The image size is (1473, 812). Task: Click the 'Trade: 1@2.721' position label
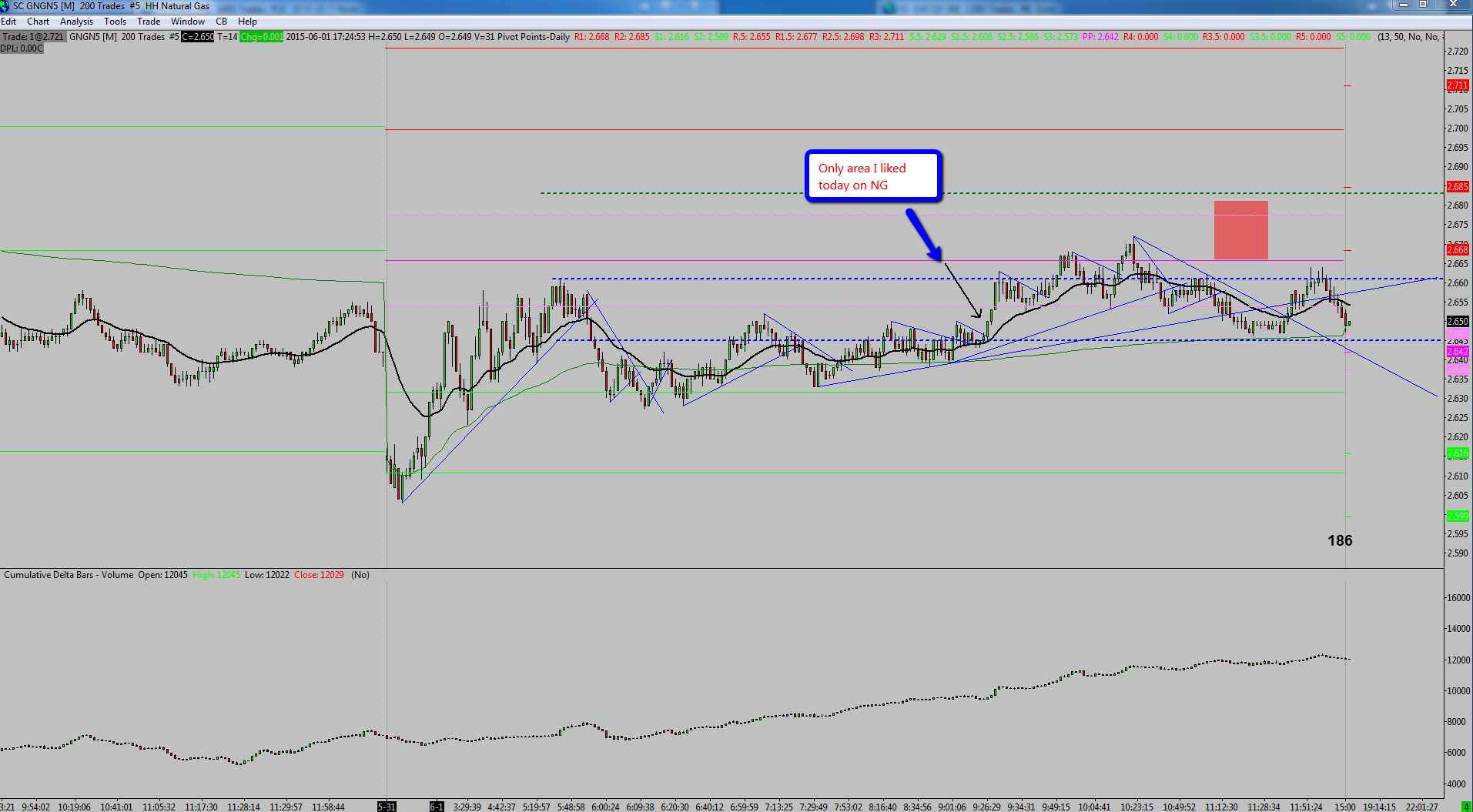coord(33,37)
